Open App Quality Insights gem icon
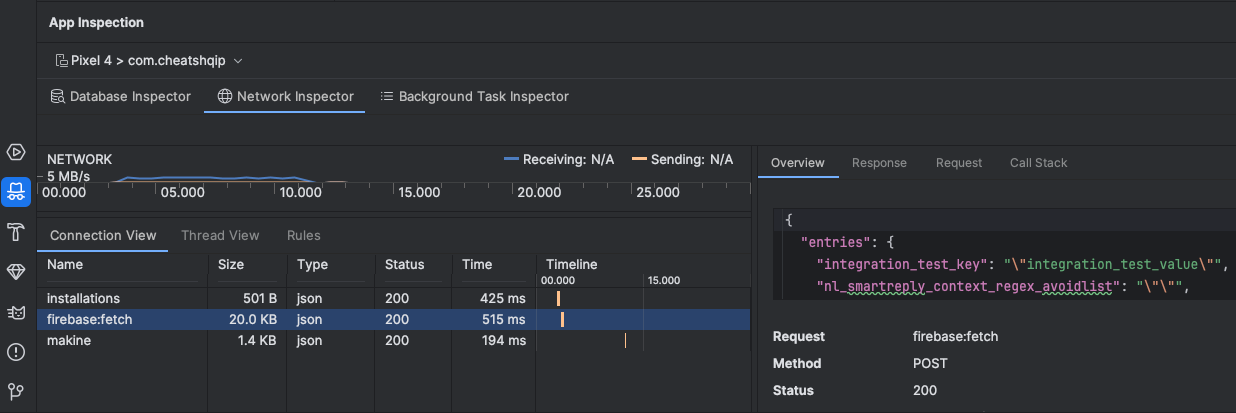The image size is (1236, 413). (16, 272)
